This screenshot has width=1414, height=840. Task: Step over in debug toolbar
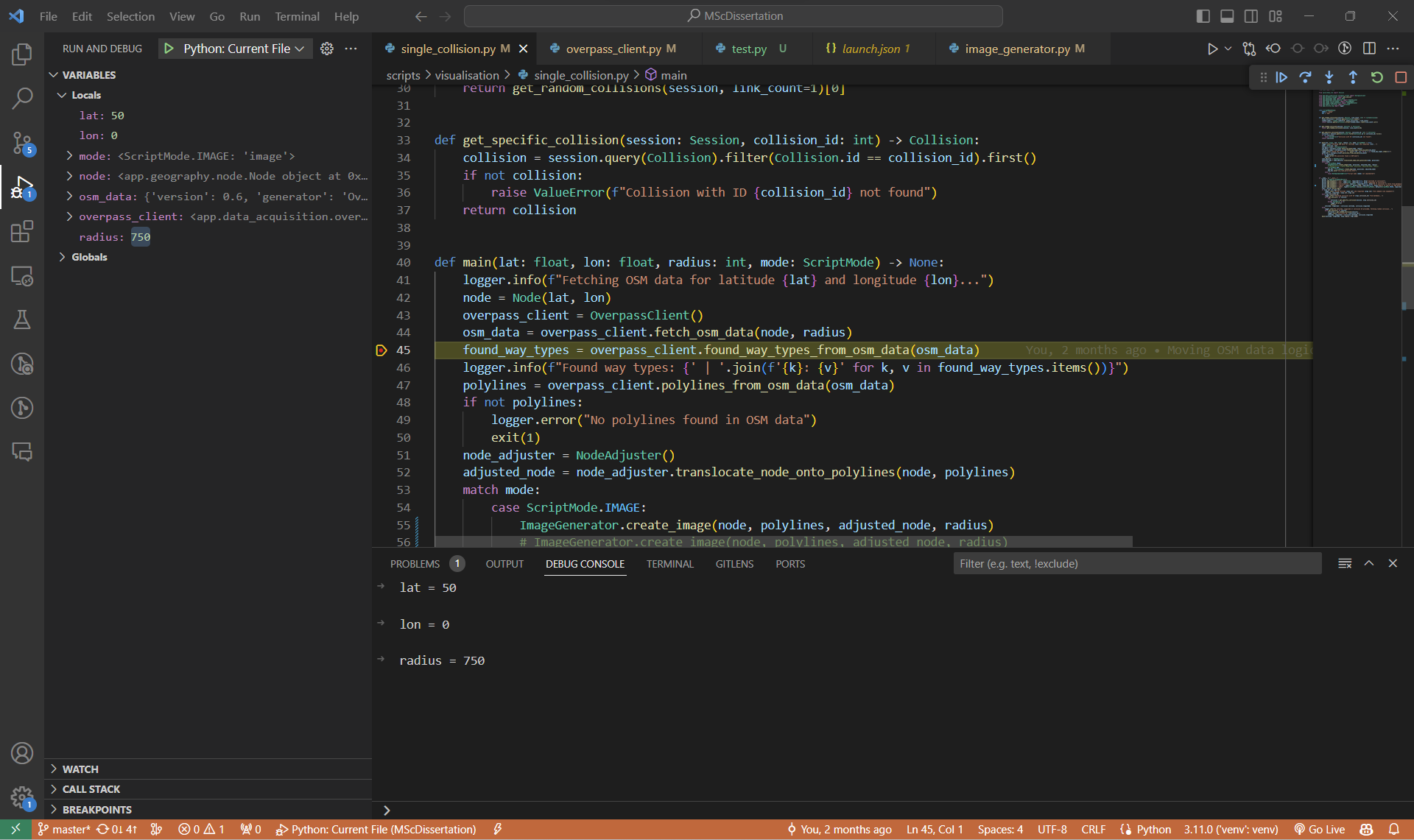pyautogui.click(x=1305, y=77)
